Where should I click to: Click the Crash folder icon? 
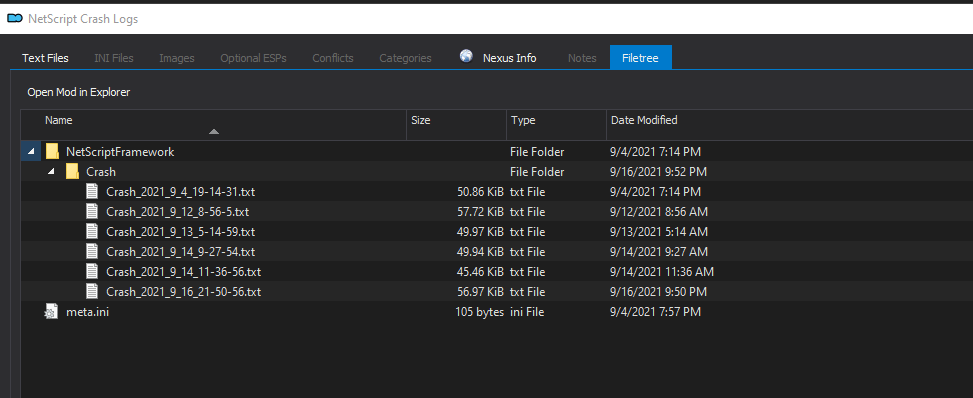73,171
